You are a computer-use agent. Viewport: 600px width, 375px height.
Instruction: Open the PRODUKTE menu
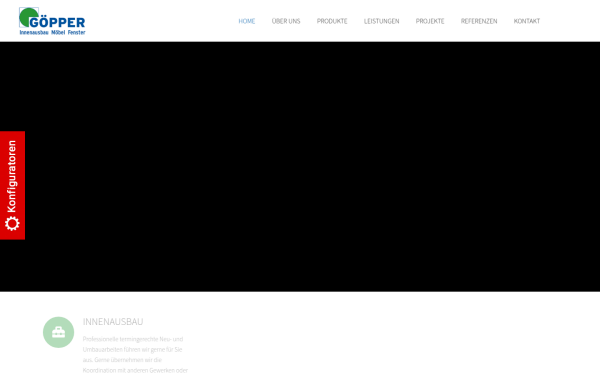tap(332, 21)
